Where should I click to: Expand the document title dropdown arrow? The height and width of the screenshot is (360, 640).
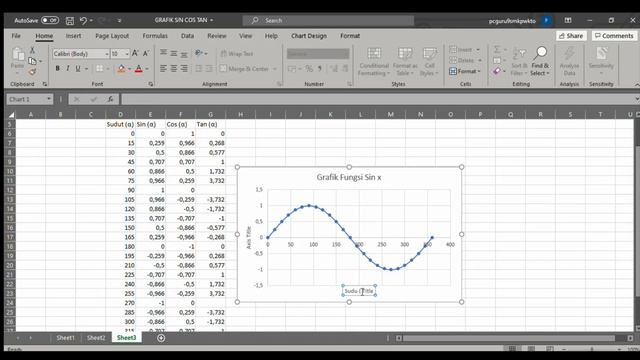pyautogui.click(x=211, y=20)
